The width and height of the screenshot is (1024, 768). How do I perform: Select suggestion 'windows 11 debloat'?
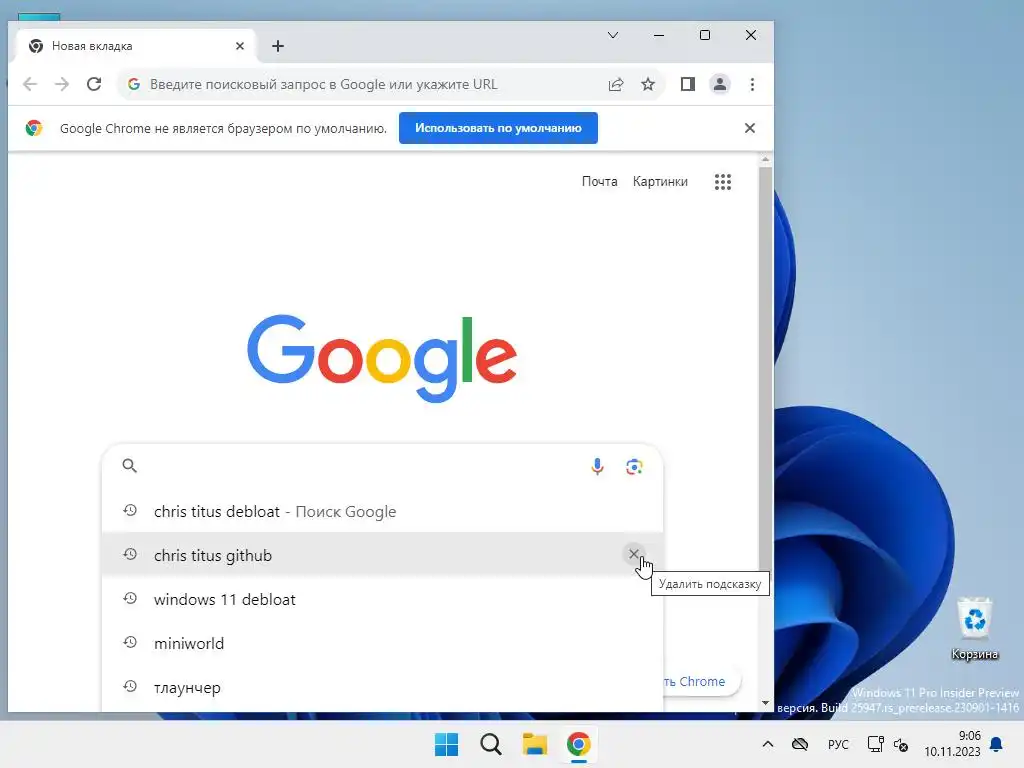(x=382, y=600)
